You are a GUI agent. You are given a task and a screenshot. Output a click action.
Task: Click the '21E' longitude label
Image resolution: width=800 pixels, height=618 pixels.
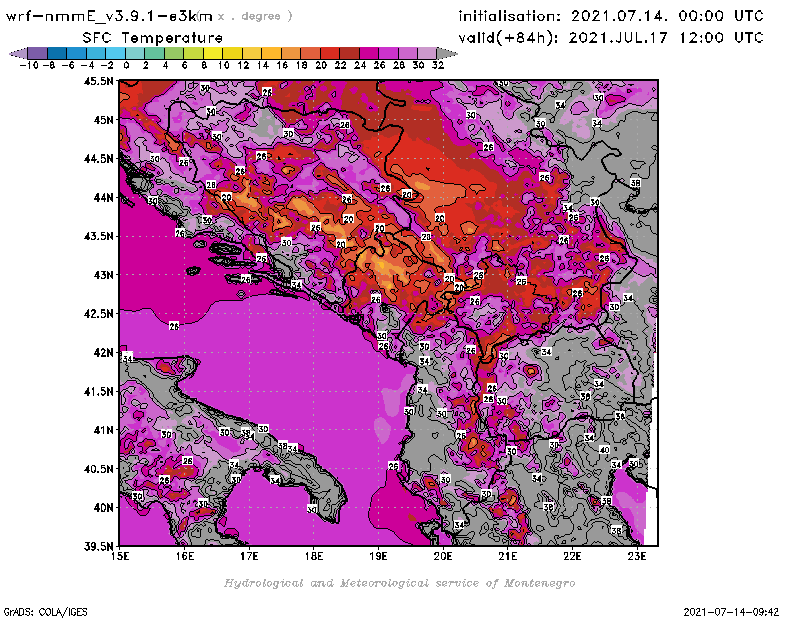pos(508,556)
